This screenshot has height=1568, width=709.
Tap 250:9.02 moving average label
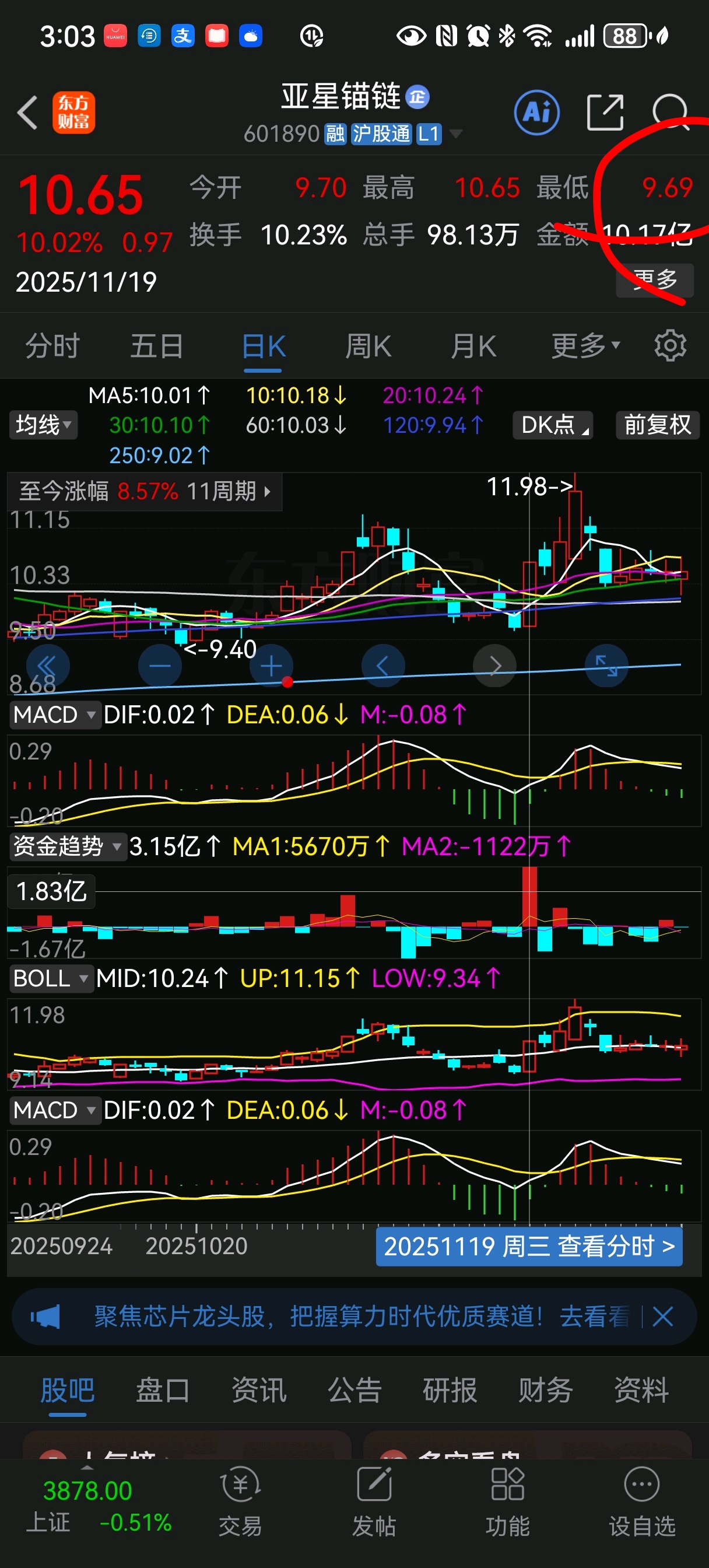pyautogui.click(x=159, y=456)
